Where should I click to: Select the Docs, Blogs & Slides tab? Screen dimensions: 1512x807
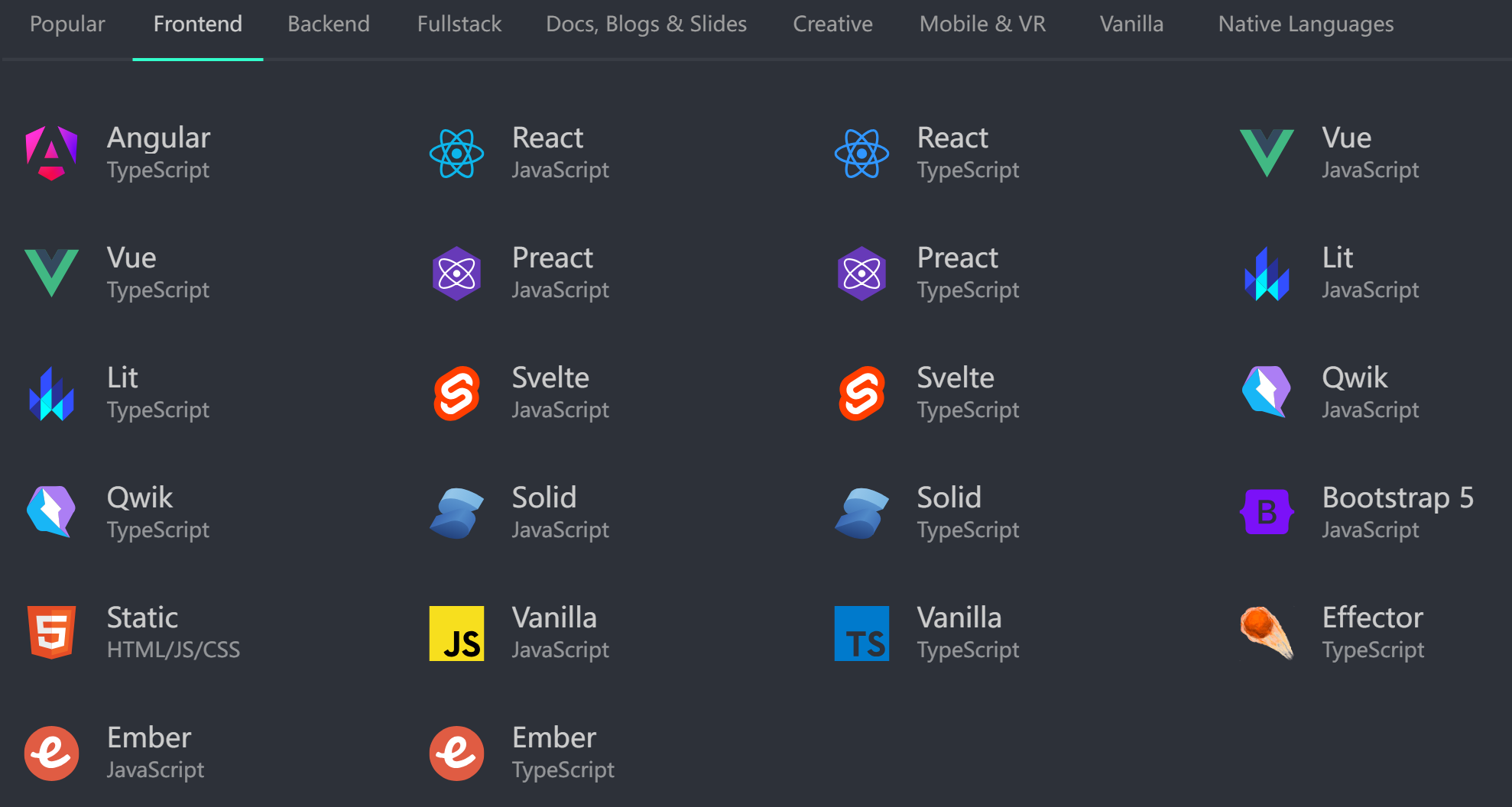click(x=646, y=24)
